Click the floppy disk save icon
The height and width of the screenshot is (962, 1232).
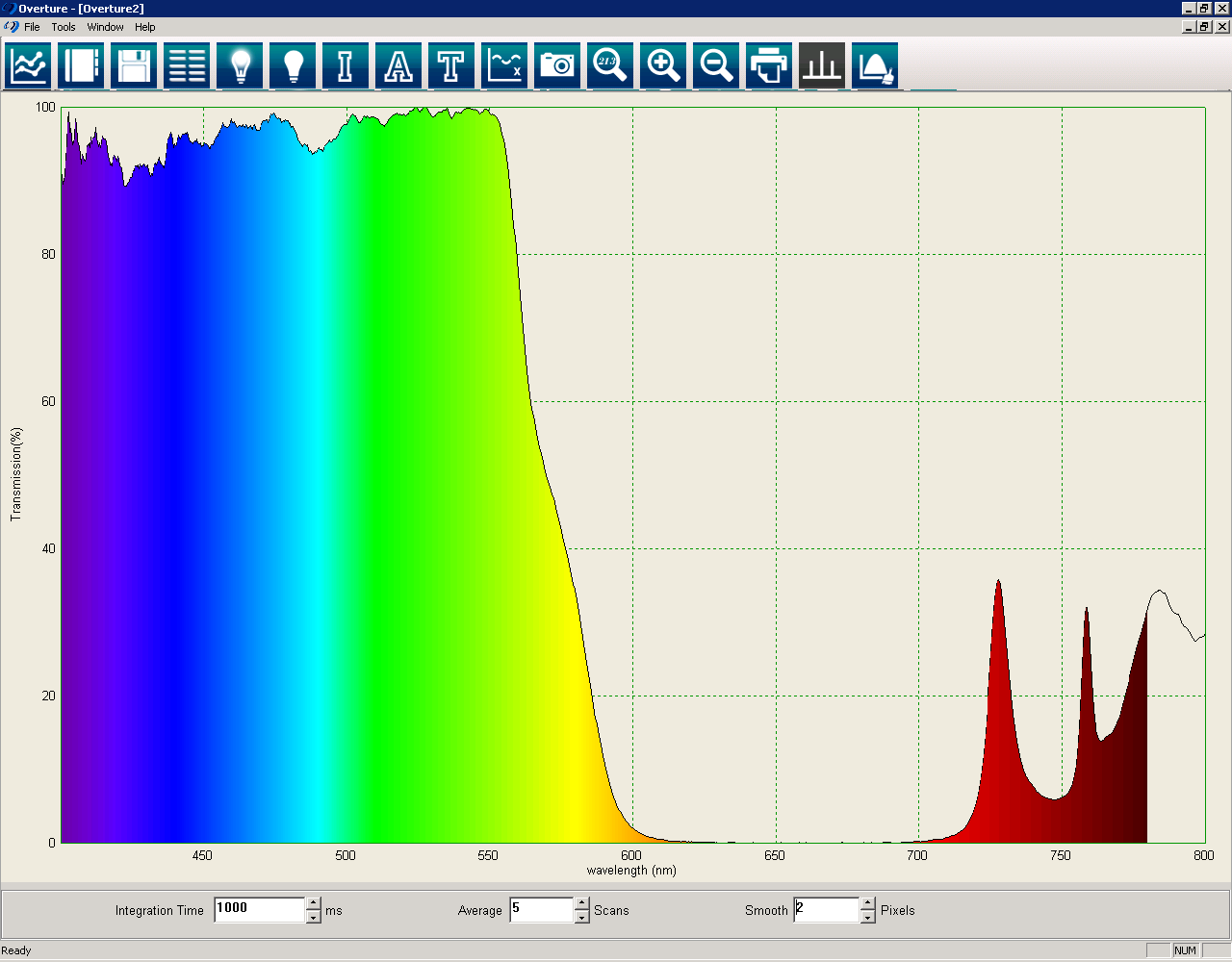coord(134,65)
